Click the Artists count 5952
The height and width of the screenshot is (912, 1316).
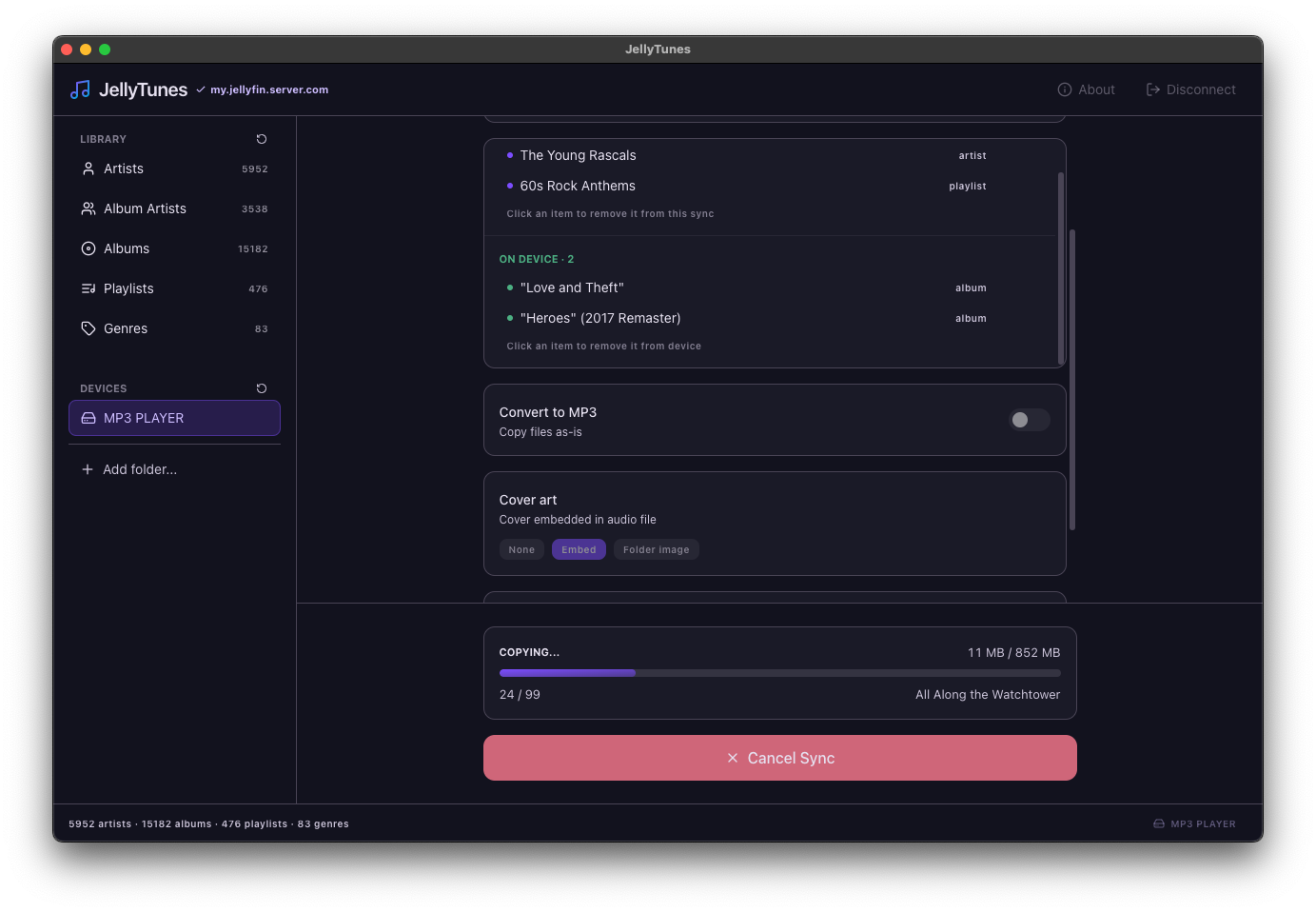pyautogui.click(x=255, y=169)
